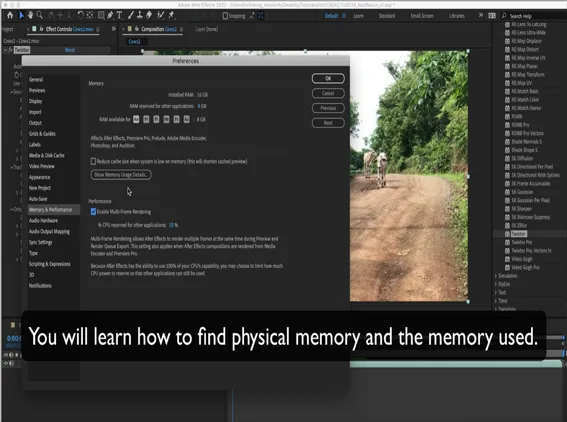
Task: Enable reduce cache size when low on memory
Action: pyautogui.click(x=93, y=161)
